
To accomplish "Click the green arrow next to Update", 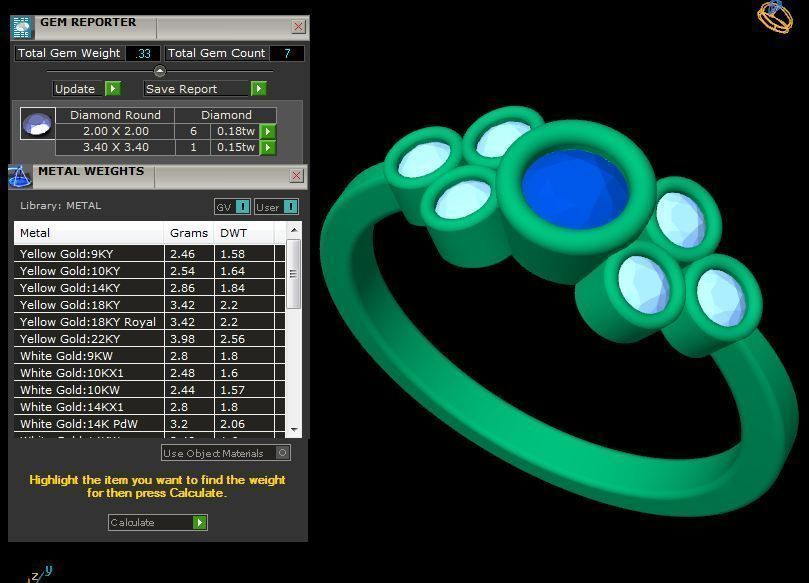I will (x=112, y=89).
